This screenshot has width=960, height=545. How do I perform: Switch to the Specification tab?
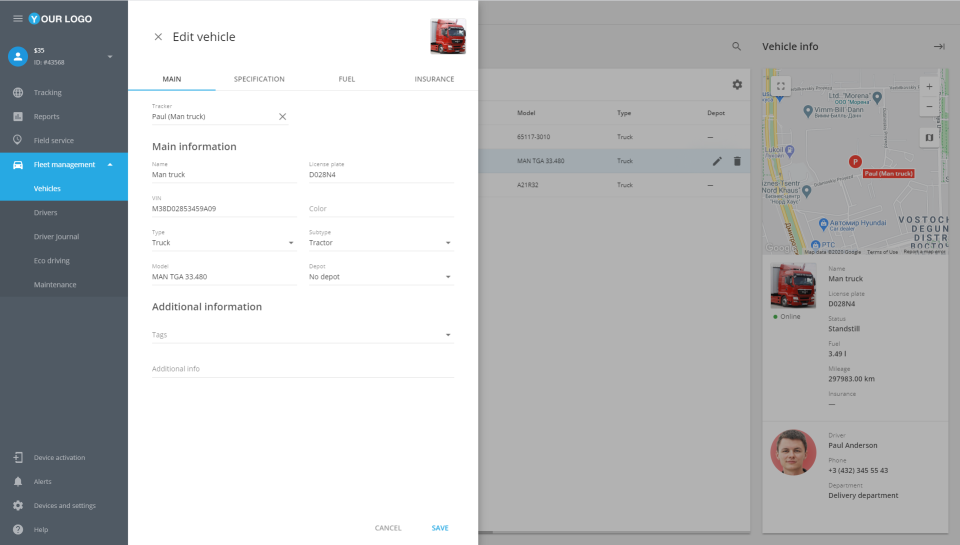point(259,79)
